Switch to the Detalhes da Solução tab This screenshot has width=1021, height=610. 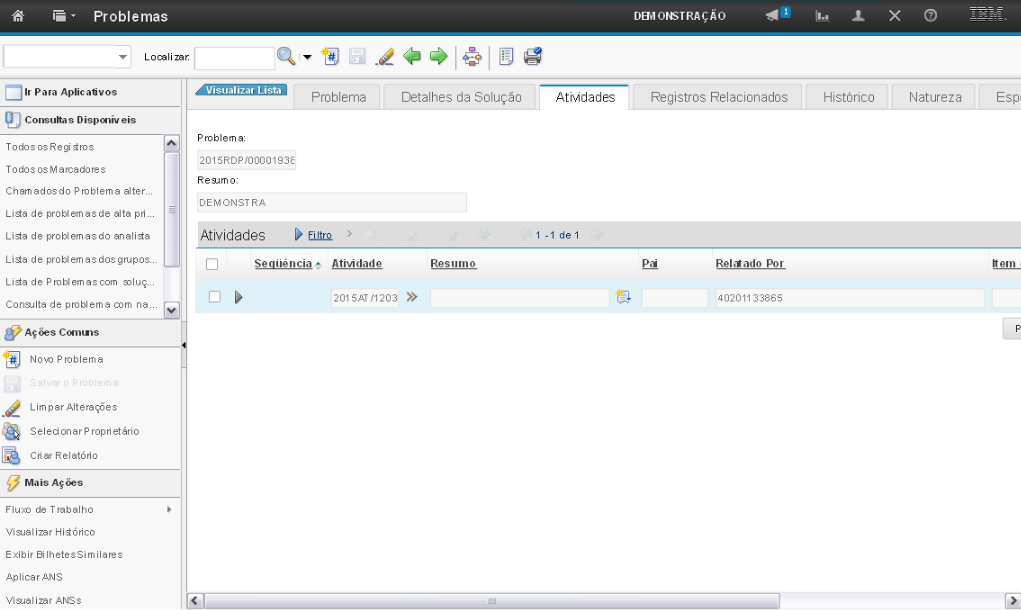point(461,97)
